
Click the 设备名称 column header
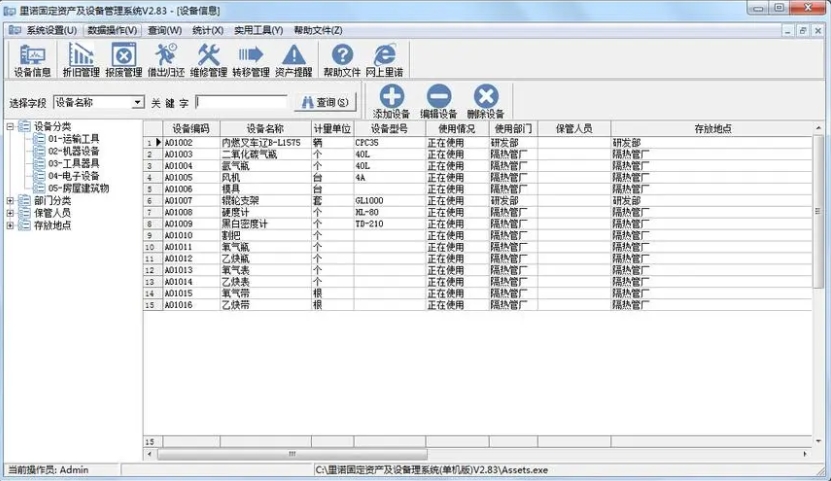[x=266, y=129]
